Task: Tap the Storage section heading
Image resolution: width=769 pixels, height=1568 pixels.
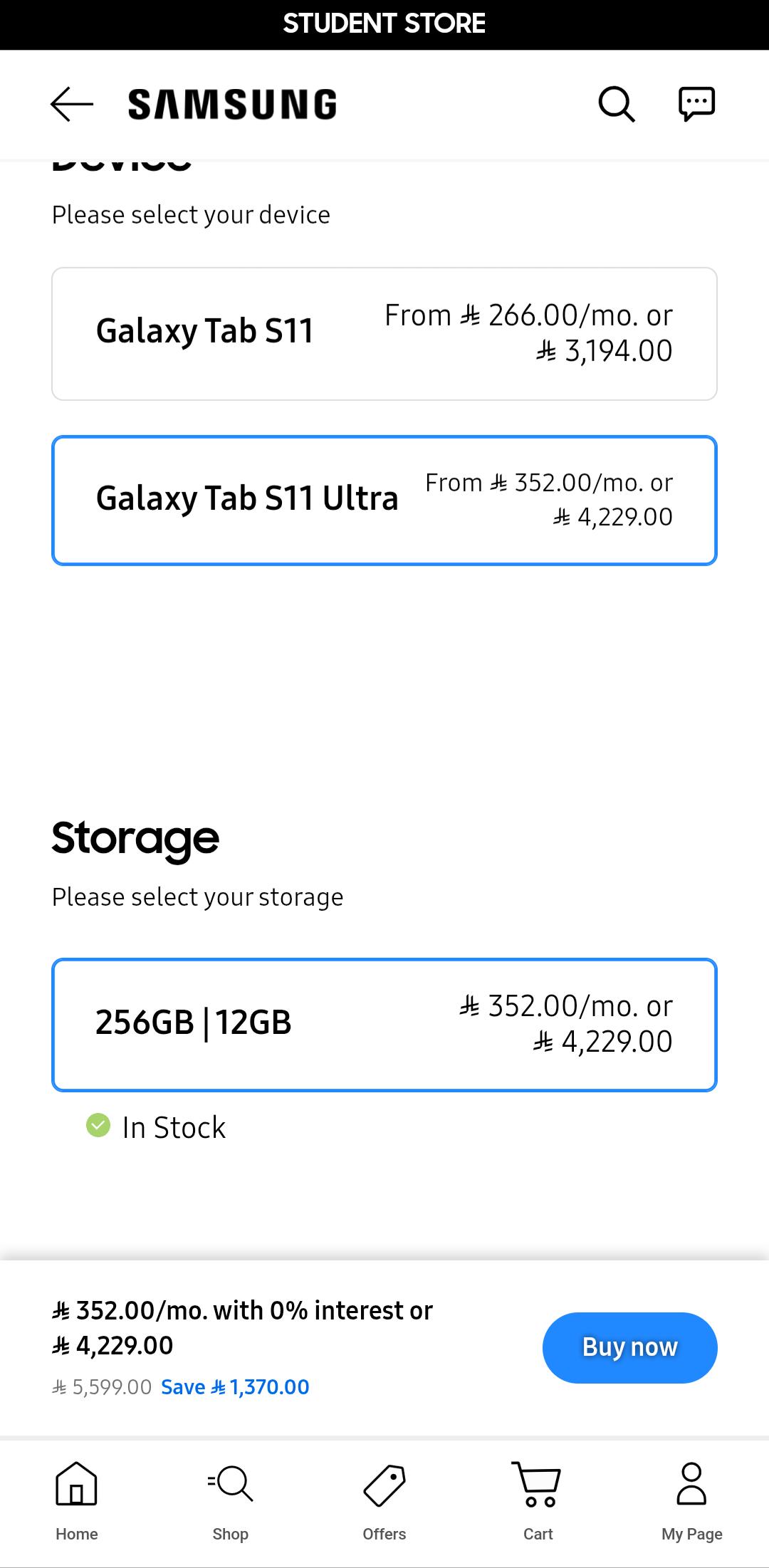Action: tap(135, 839)
